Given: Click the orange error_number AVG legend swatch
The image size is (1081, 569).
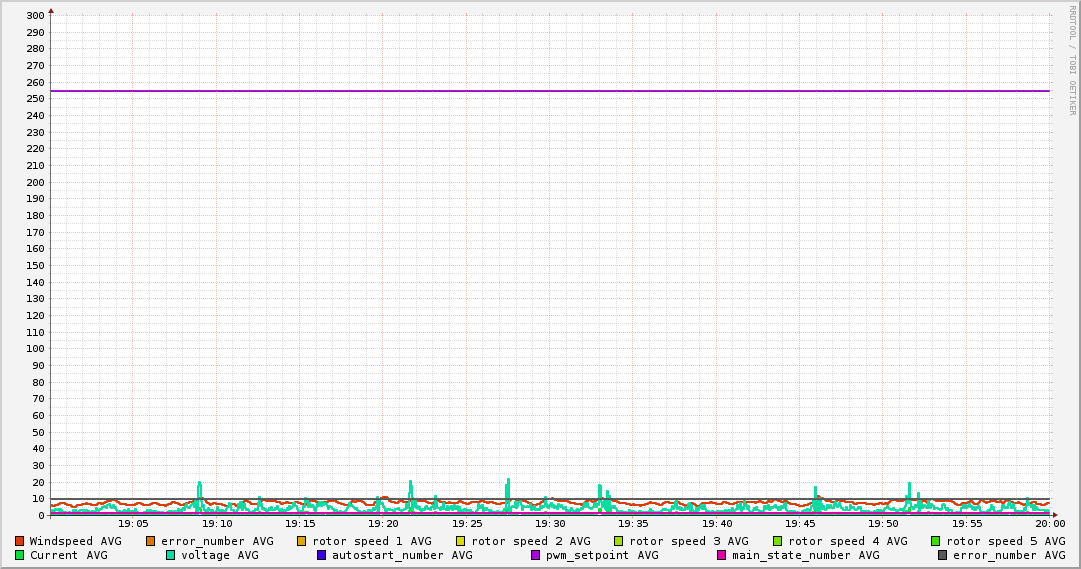Looking at the screenshot, I should 151,541.
